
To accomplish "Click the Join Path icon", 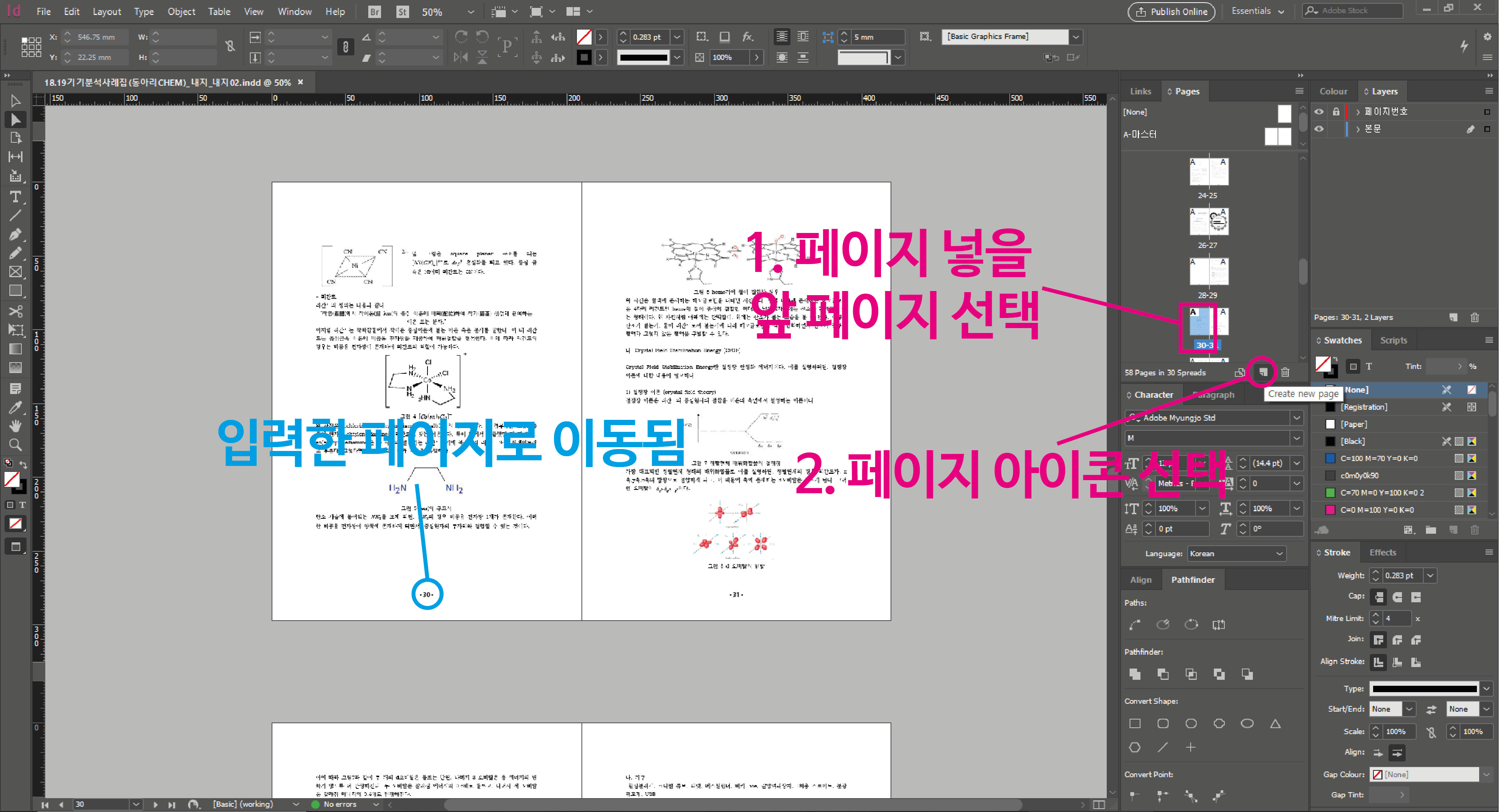I will pos(1135,625).
